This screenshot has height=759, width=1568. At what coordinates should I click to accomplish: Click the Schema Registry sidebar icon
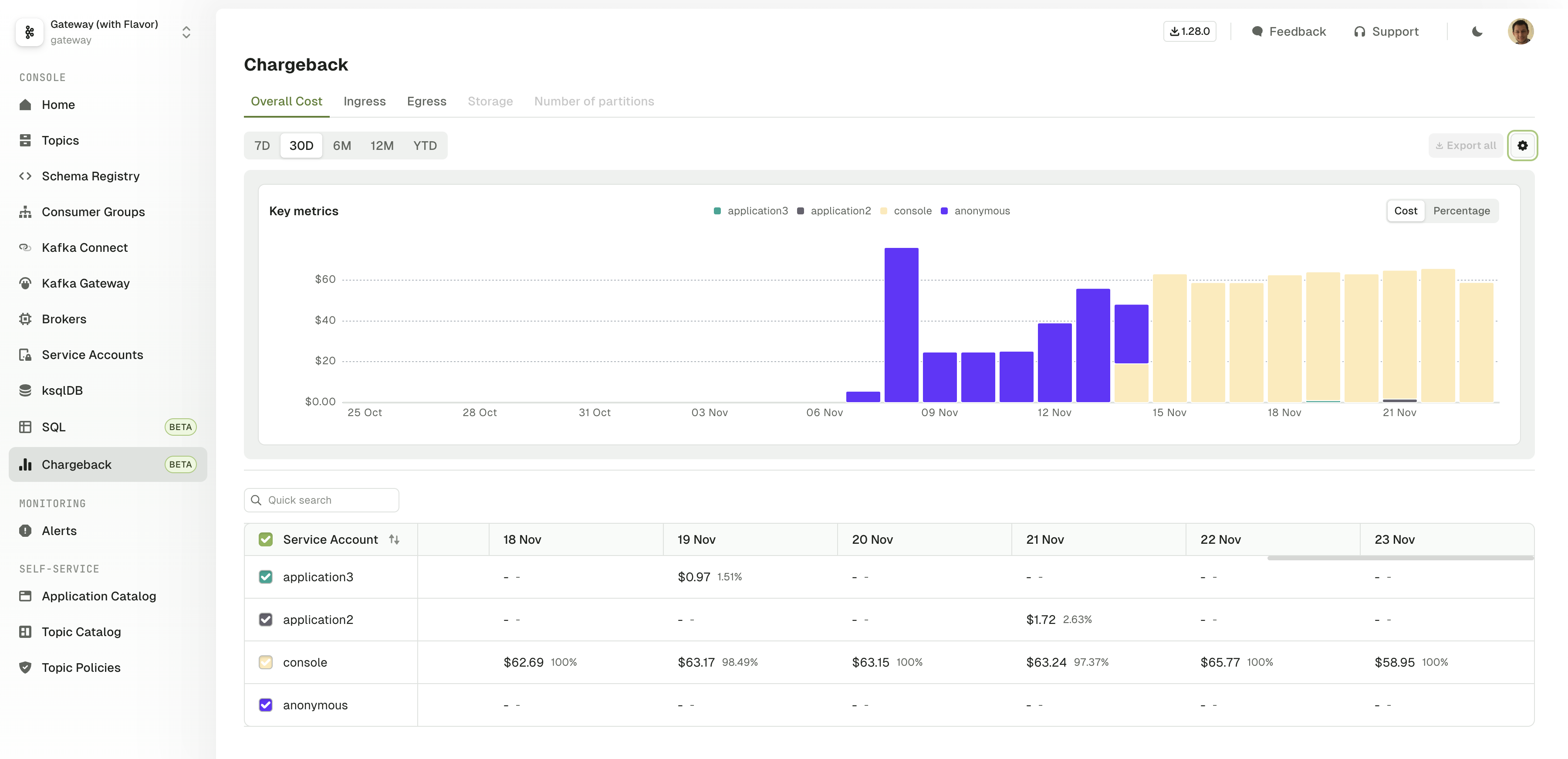(26, 176)
